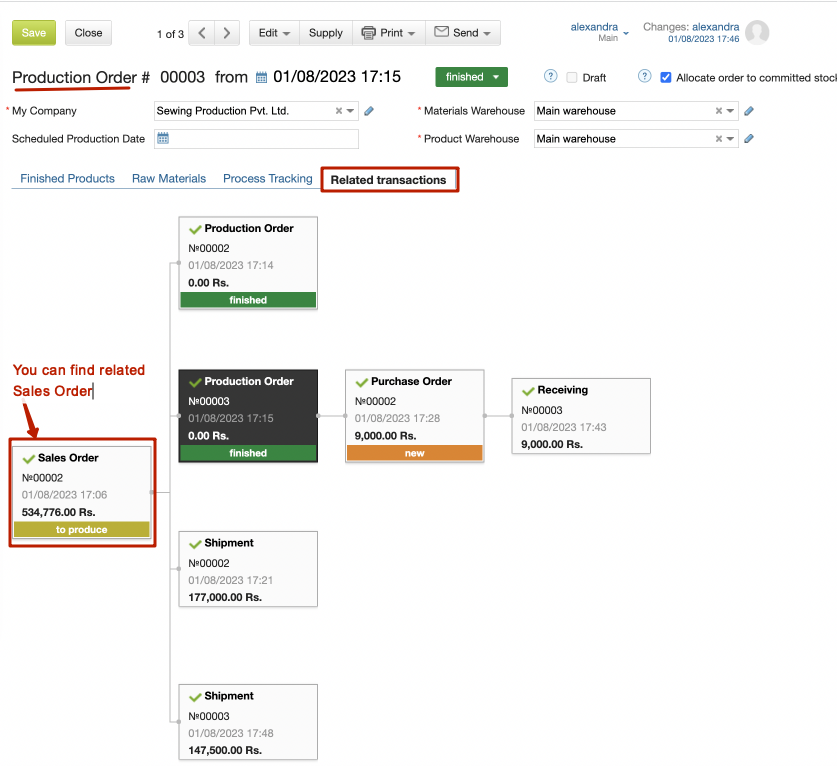This screenshot has height=766, width=837.
Task: Click help icon next to Draft
Action: (x=550, y=76)
